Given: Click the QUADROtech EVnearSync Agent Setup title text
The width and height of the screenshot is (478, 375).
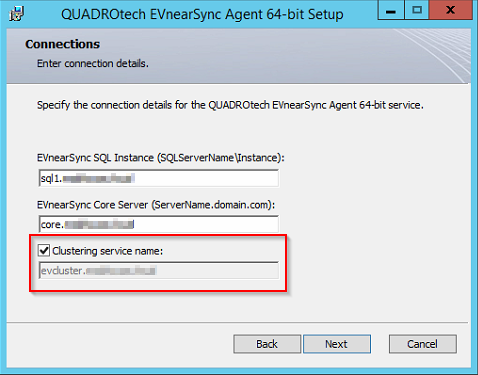Looking at the screenshot, I should click(202, 14).
